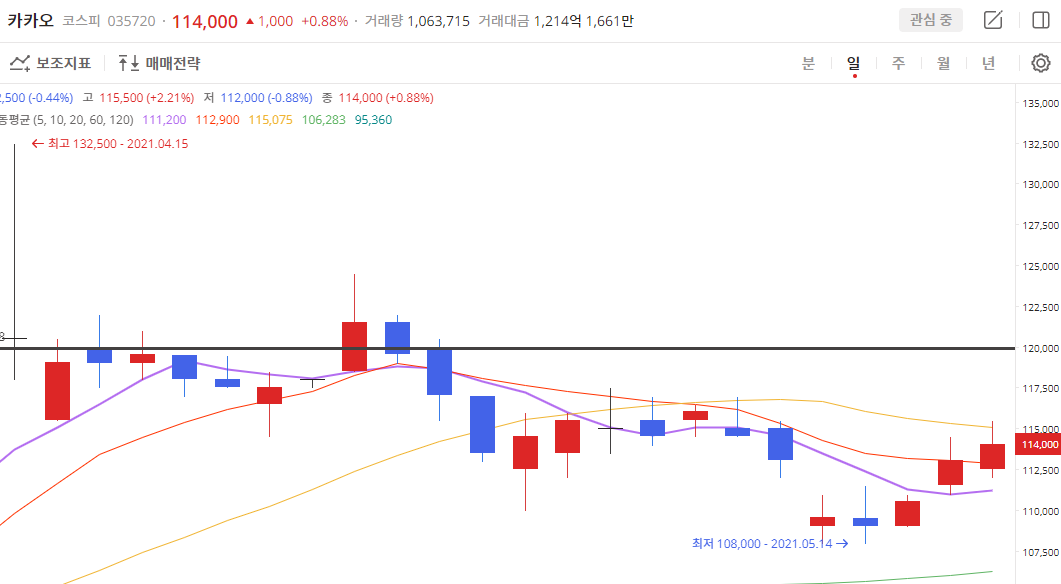Switch to the 분 minute chart tab
The width and height of the screenshot is (1061, 584).
[808, 64]
